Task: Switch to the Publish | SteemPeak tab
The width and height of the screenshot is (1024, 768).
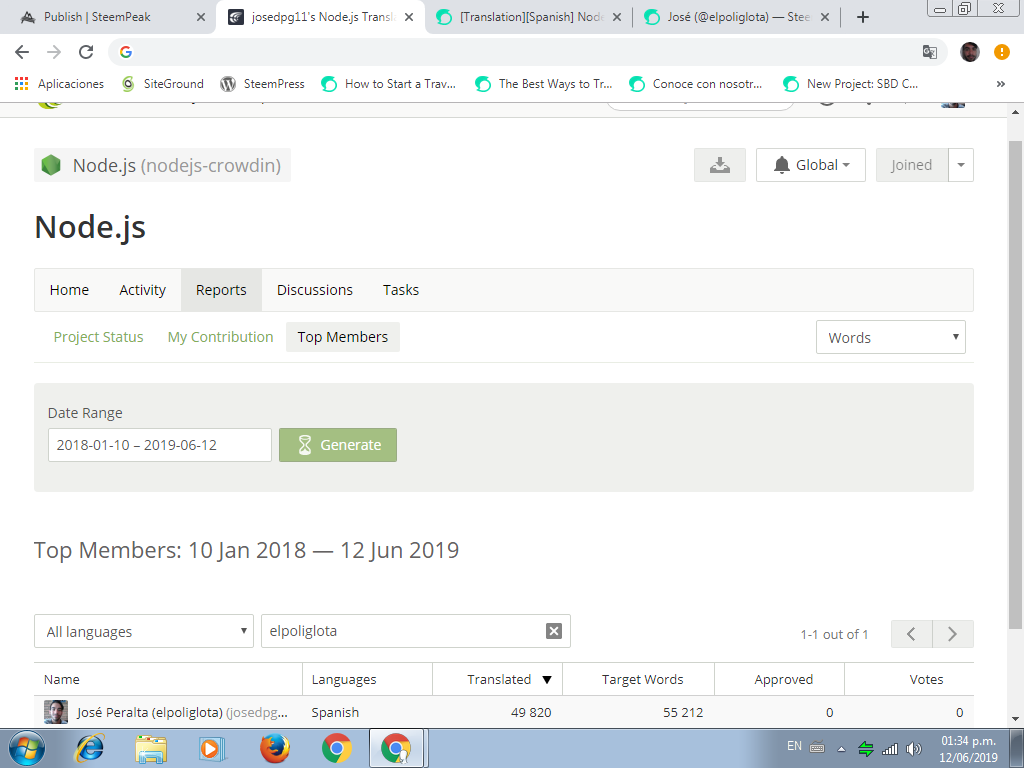Action: click(x=98, y=17)
